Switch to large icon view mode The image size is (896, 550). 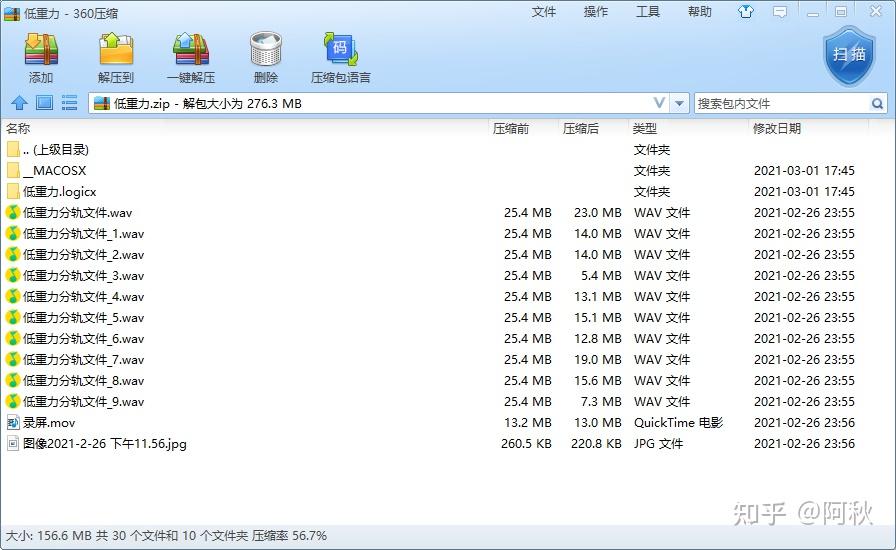[x=45, y=103]
